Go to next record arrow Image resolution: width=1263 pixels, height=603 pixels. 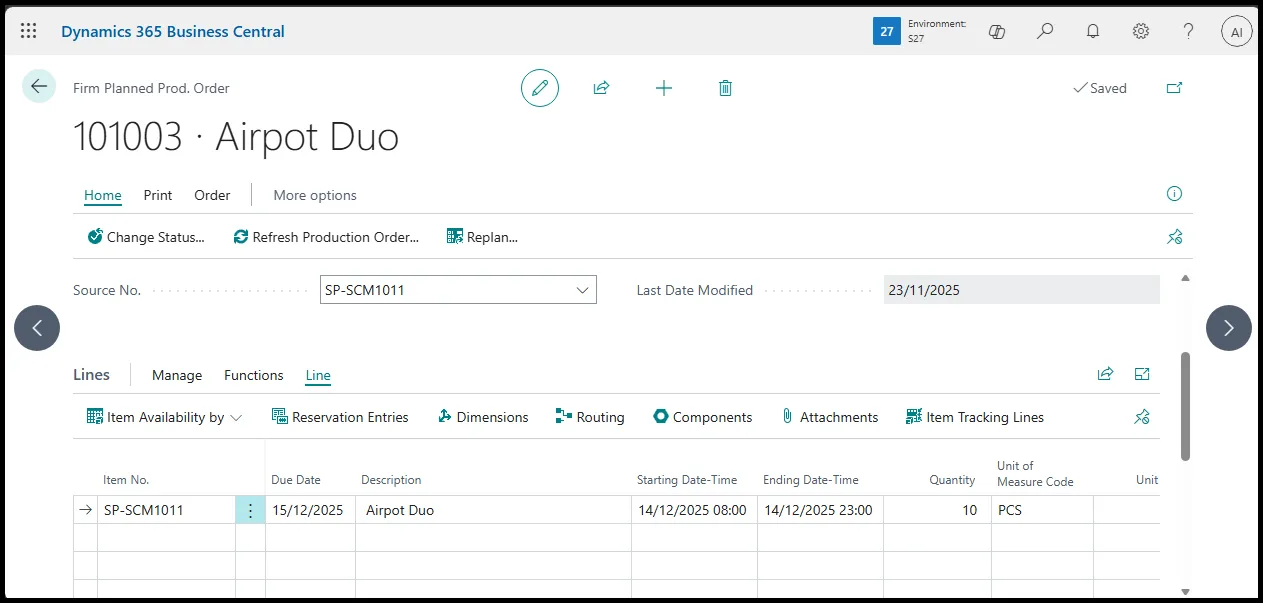tap(1229, 328)
